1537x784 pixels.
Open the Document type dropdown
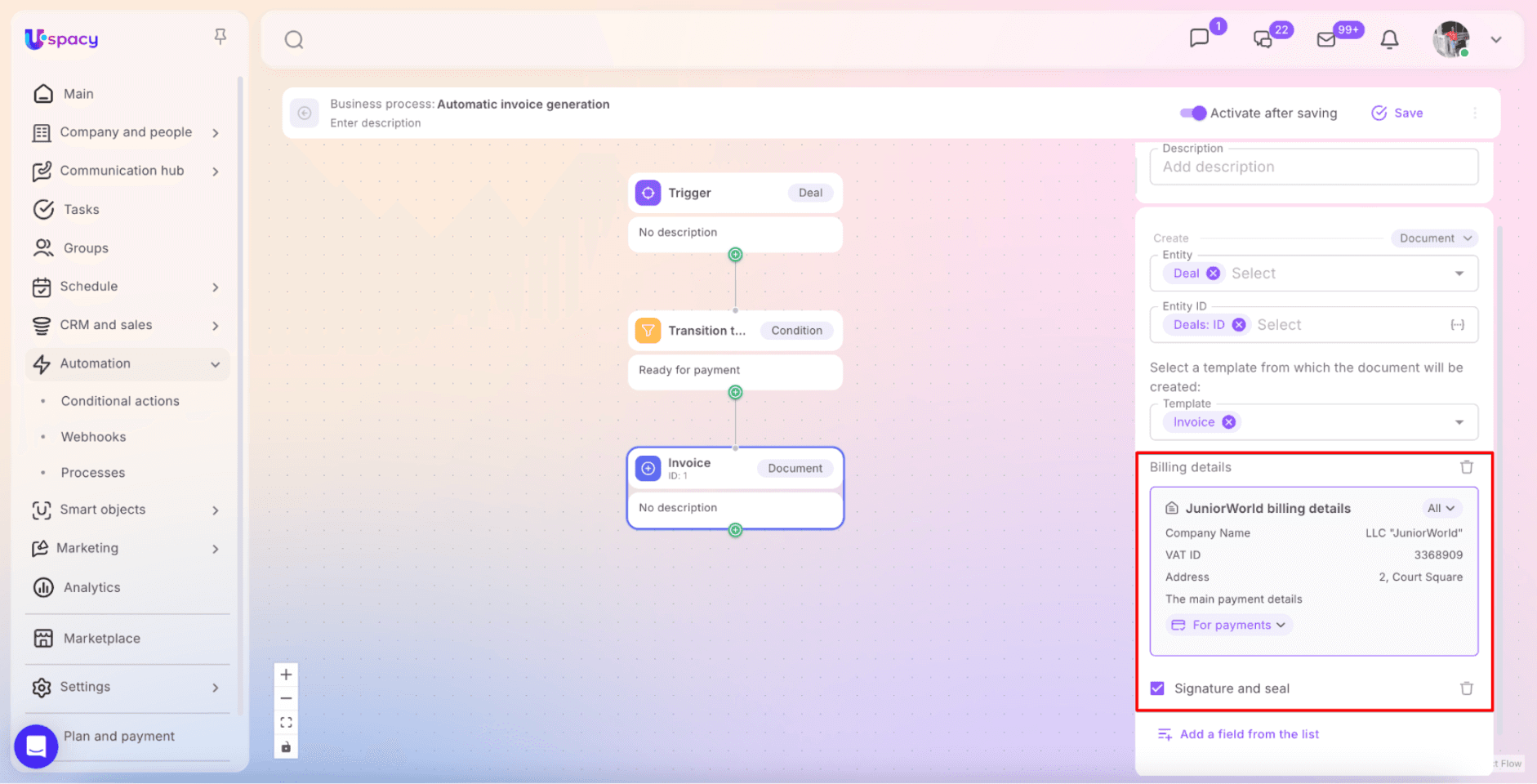pyautogui.click(x=1435, y=238)
